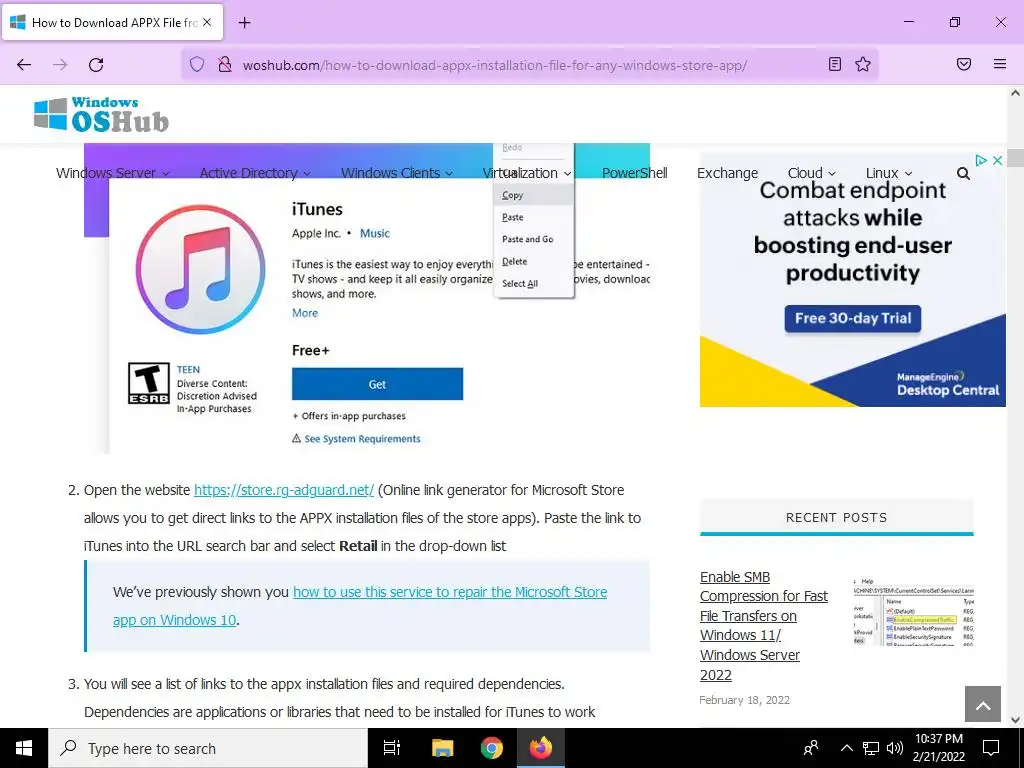Open the Firefox hamburger application menu

pyautogui.click(x=1000, y=64)
